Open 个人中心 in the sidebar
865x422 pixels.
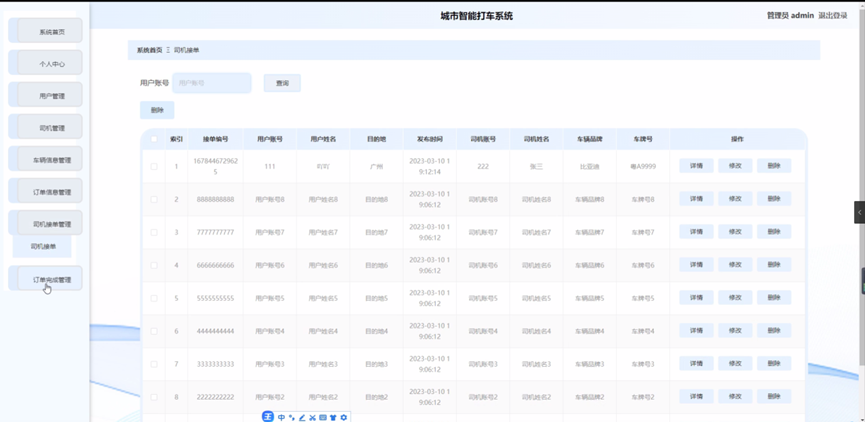point(46,62)
